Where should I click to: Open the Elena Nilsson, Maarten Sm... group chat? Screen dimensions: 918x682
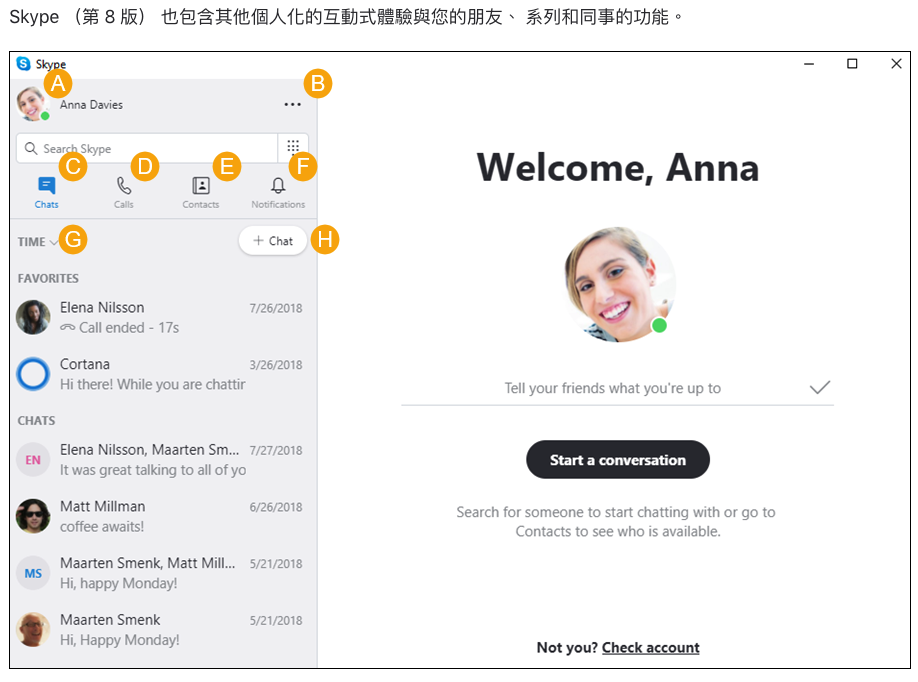point(163,460)
